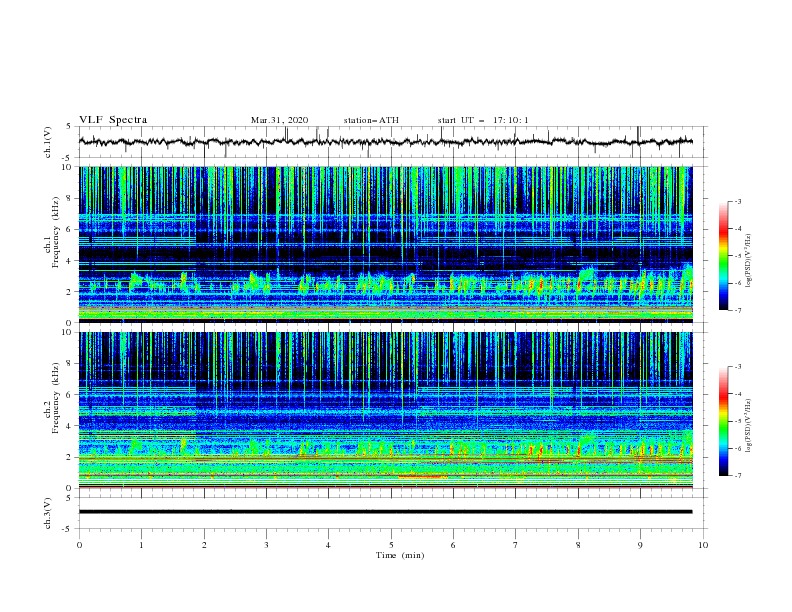This screenshot has width=792, height=612.
Task: Click the "Time (min)" x-axis label
Action: pos(400,555)
